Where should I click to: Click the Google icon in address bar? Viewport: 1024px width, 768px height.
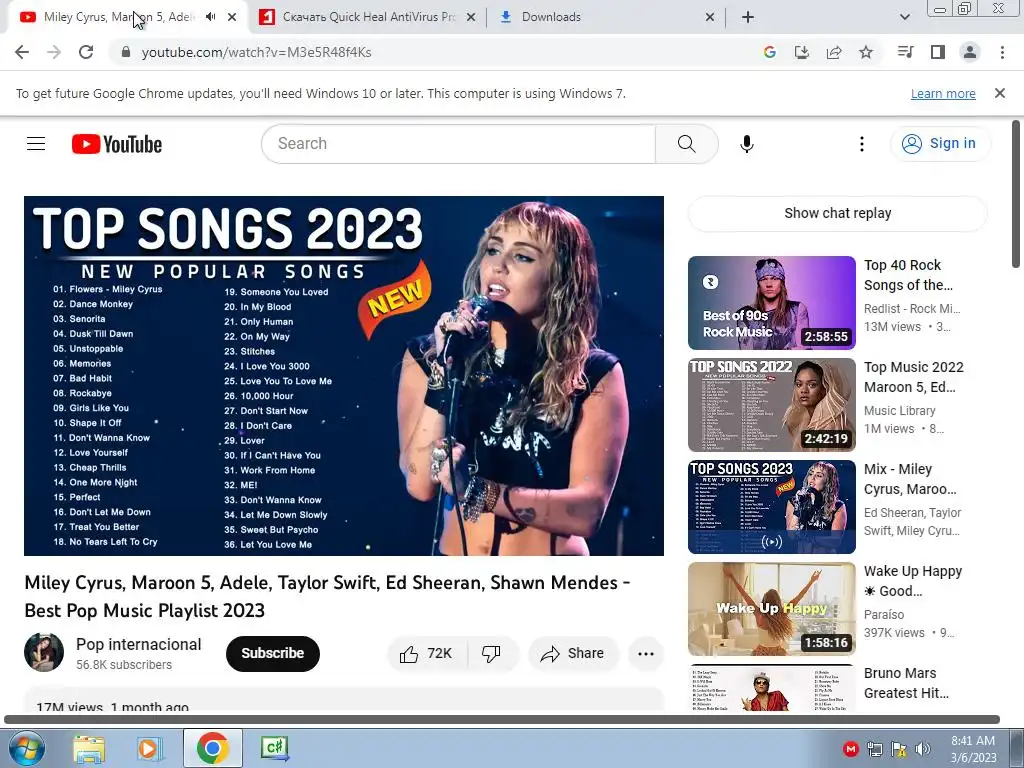click(770, 52)
